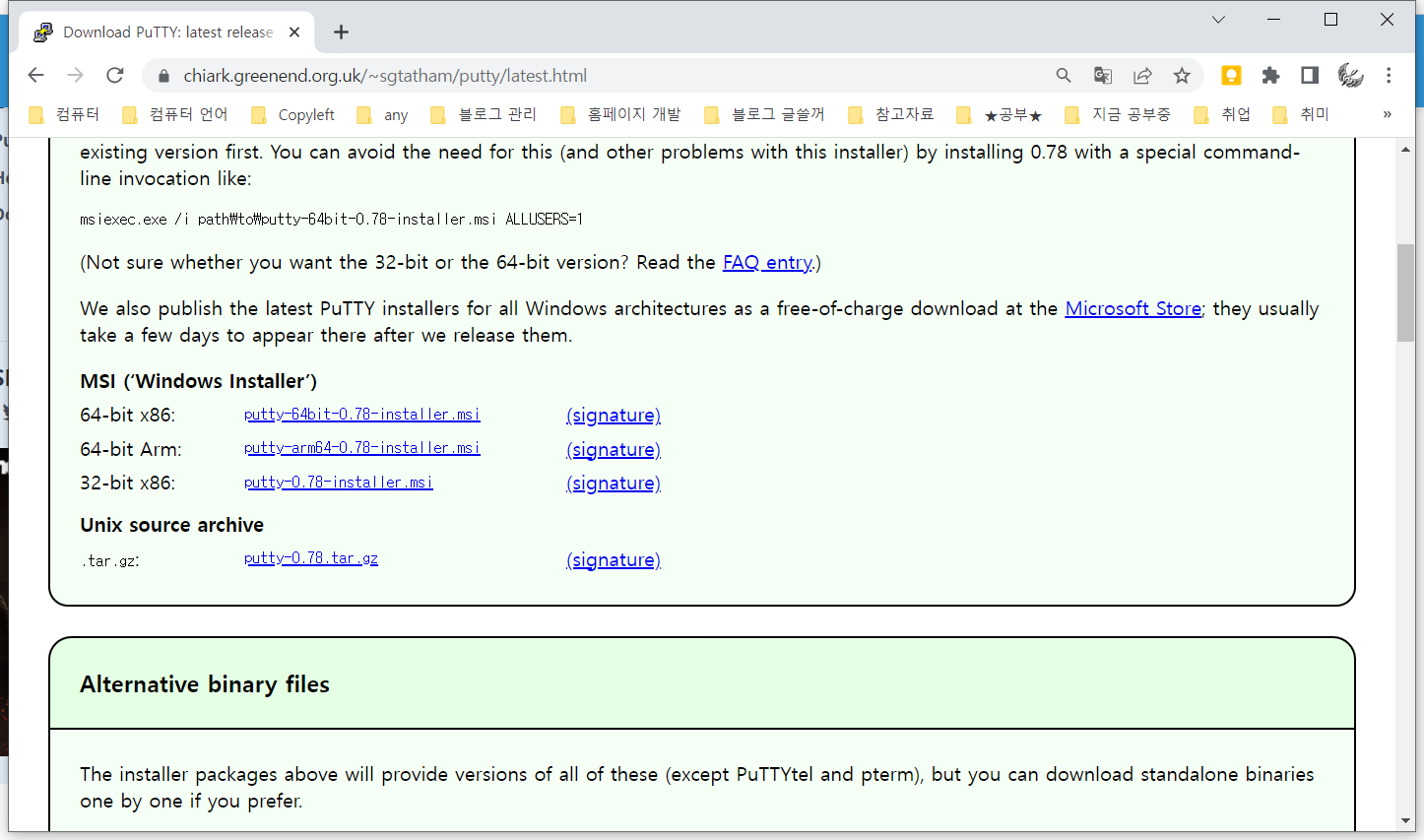Click the MSI ('Windows Installer') heading

click(x=199, y=381)
